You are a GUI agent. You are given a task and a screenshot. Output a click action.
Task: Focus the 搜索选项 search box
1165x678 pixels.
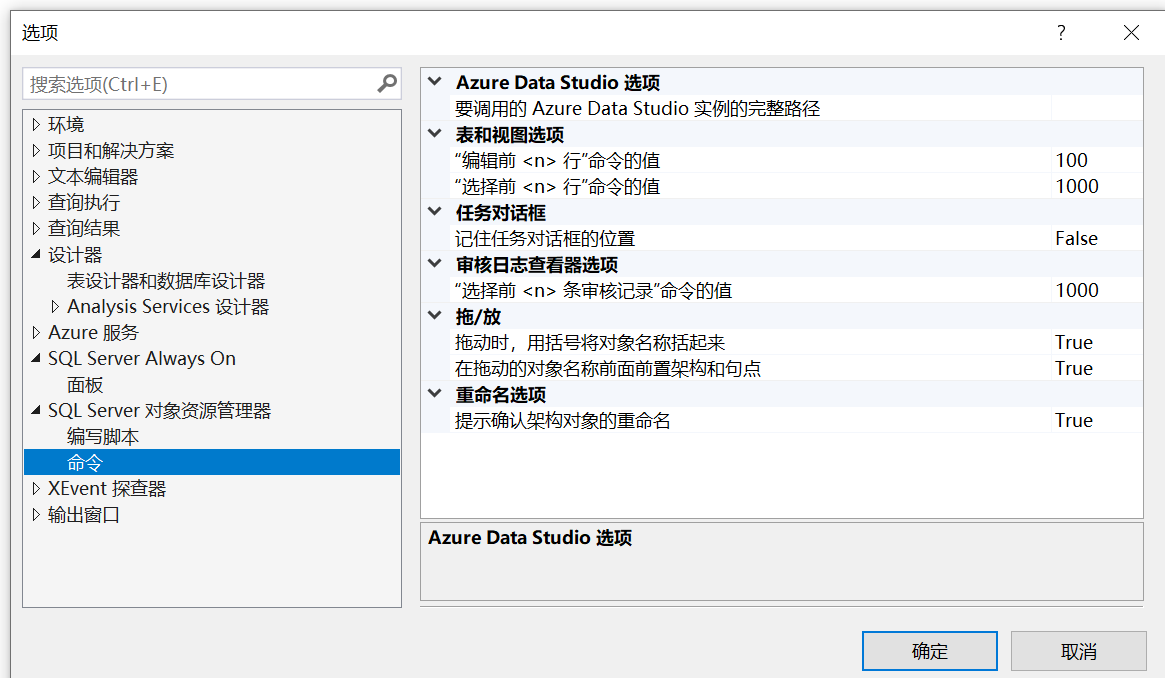coord(200,84)
